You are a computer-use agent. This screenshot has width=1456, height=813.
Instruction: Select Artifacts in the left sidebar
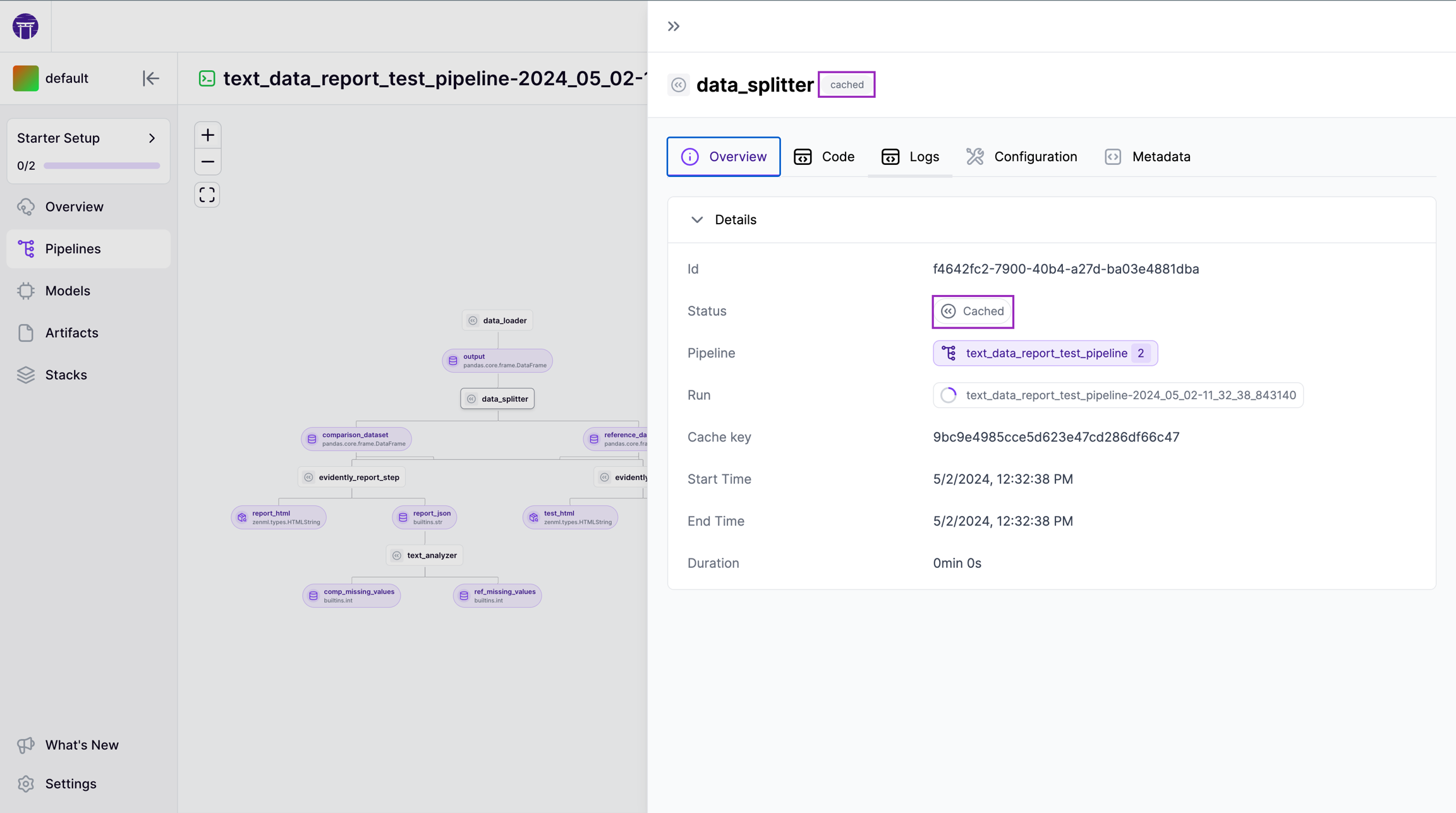[x=71, y=332]
